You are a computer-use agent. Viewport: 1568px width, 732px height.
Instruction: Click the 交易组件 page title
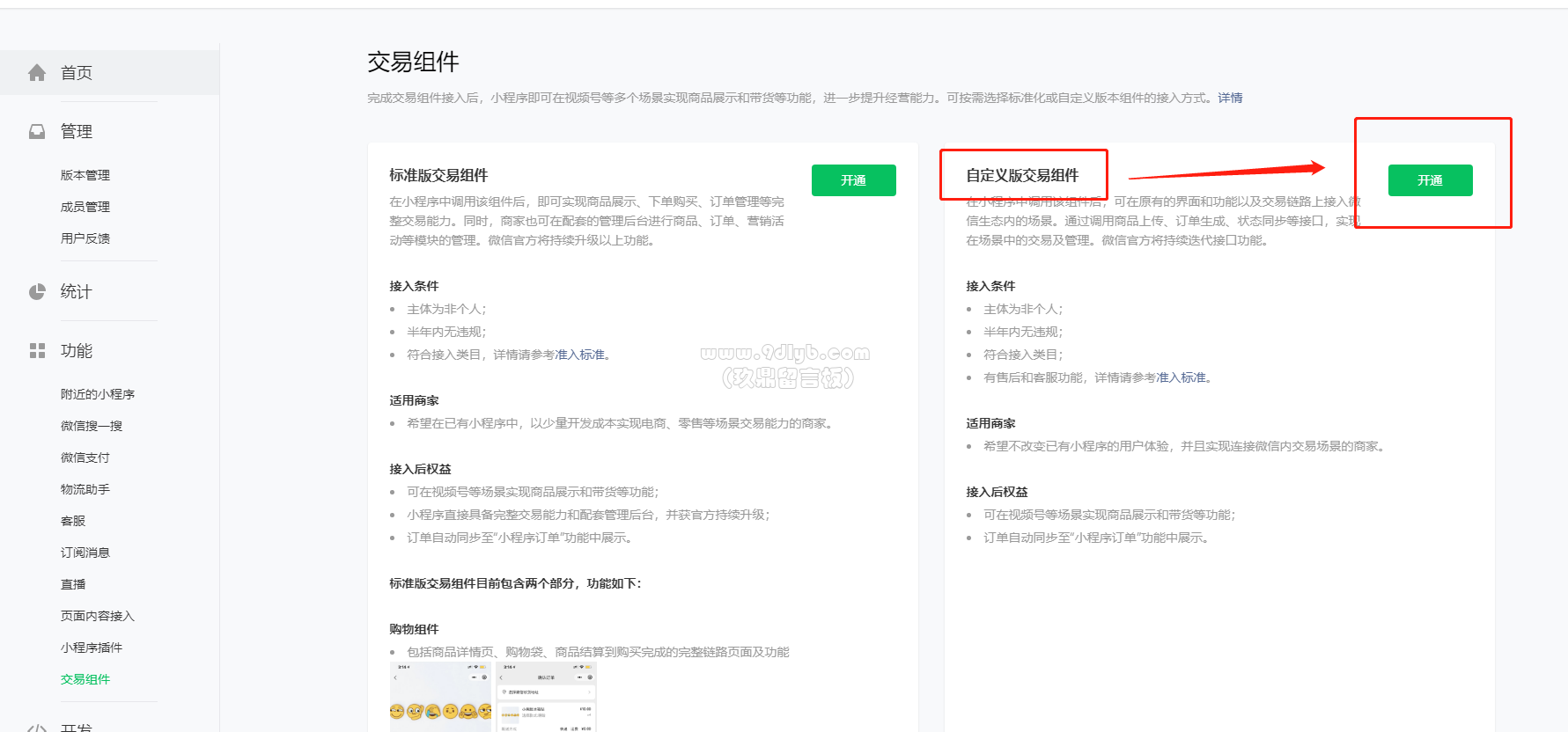[413, 62]
